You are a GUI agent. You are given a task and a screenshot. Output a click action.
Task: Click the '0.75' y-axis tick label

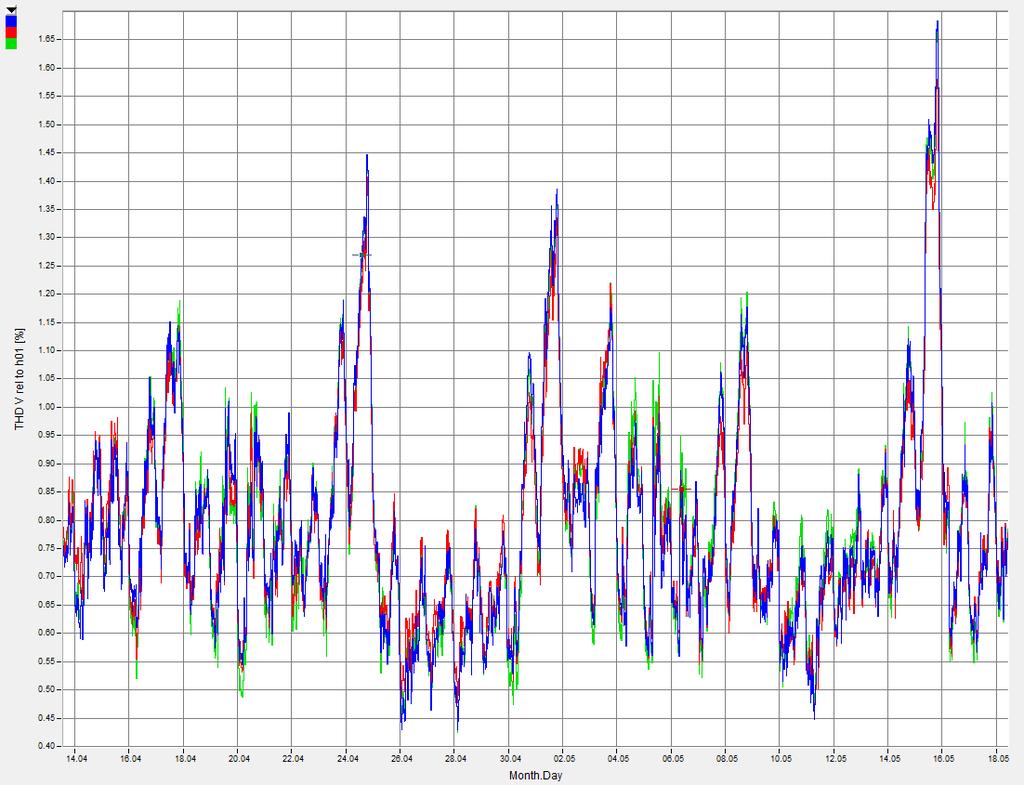pyautogui.click(x=48, y=548)
